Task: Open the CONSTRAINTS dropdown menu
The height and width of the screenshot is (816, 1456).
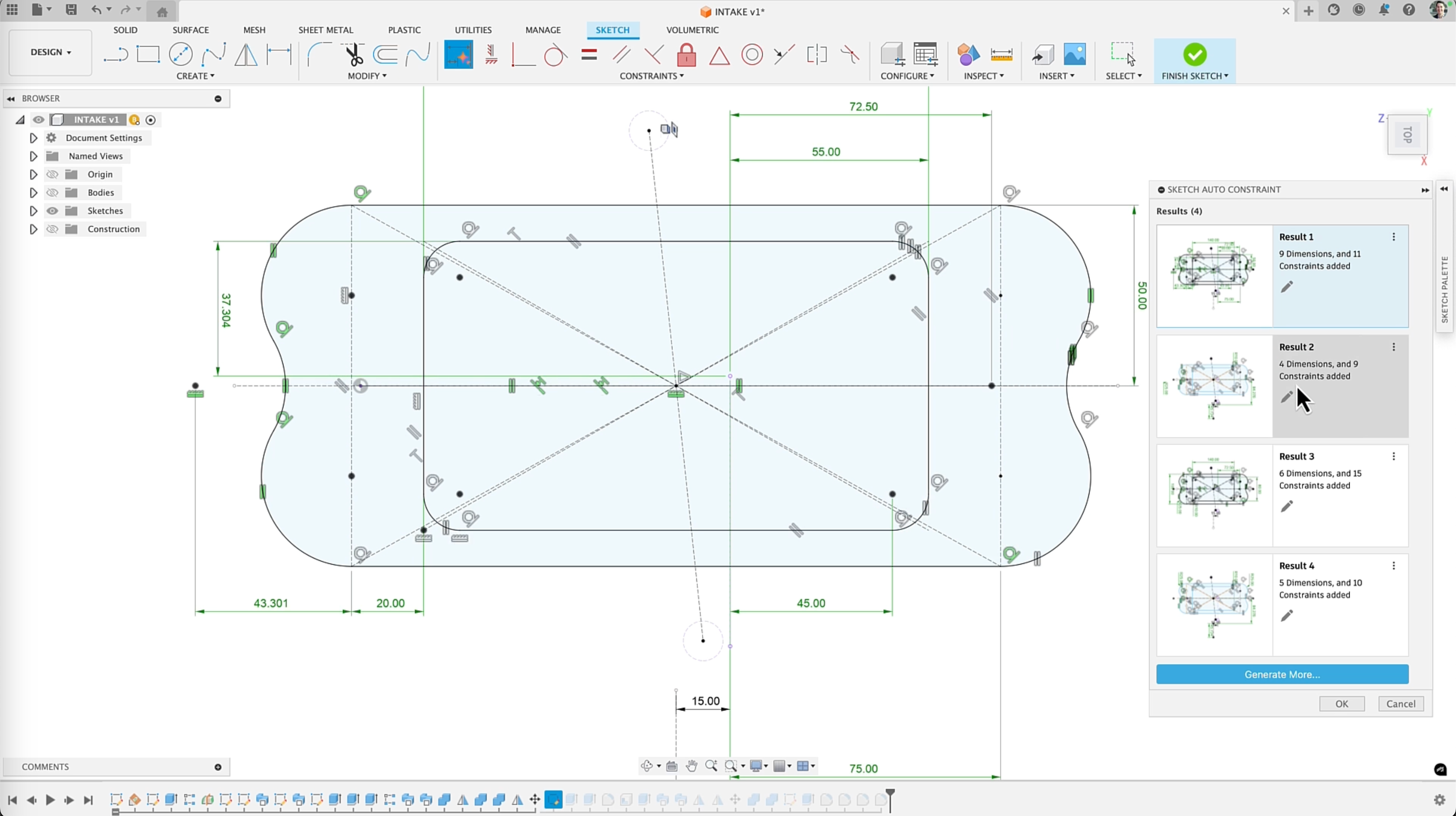Action: tap(651, 76)
